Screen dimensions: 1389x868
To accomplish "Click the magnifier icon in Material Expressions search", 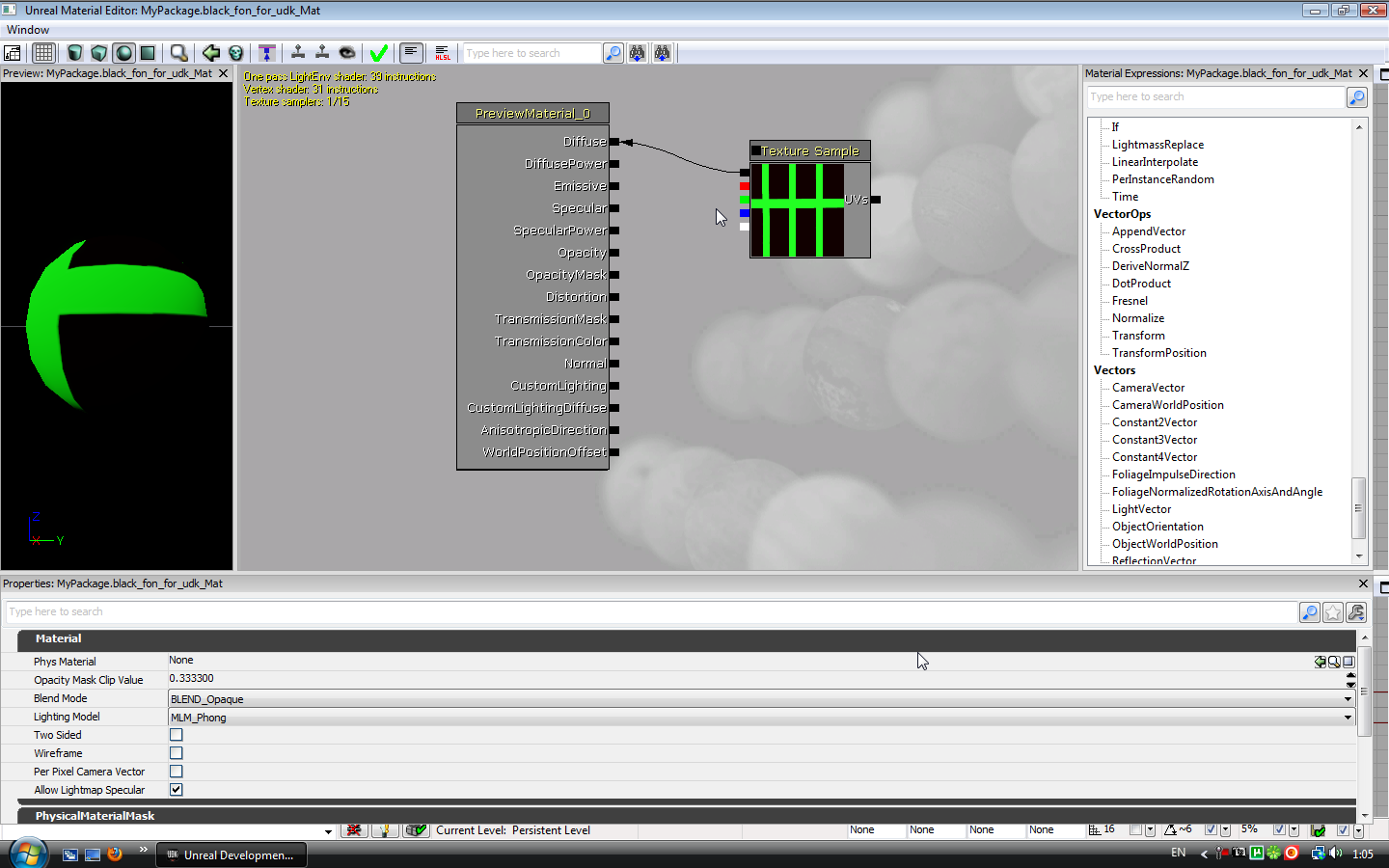I will click(x=1356, y=97).
